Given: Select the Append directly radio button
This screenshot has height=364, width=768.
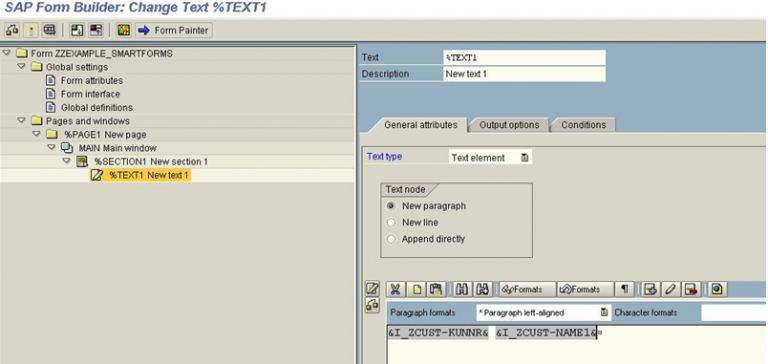Looking at the screenshot, I should pyautogui.click(x=391, y=239).
